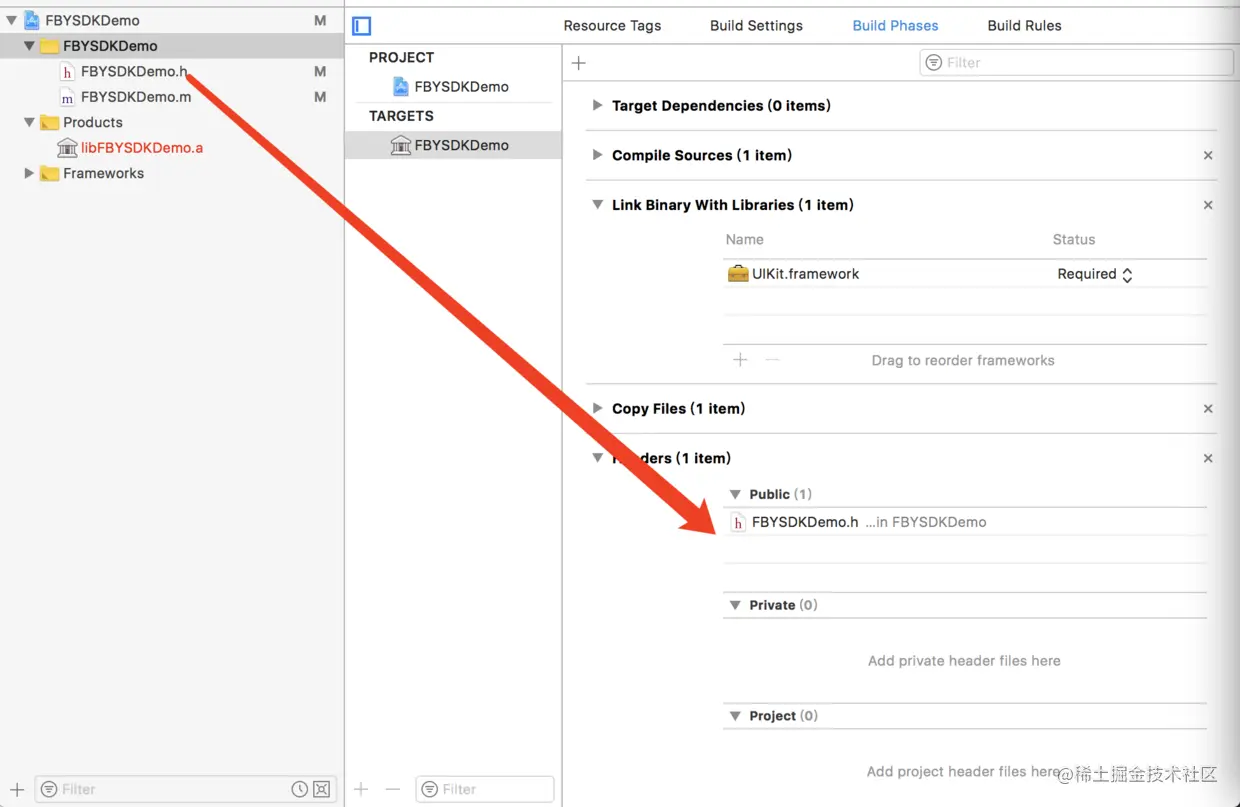
Task: Click FBYSDKDemo.m file type icon
Action: coord(67,98)
